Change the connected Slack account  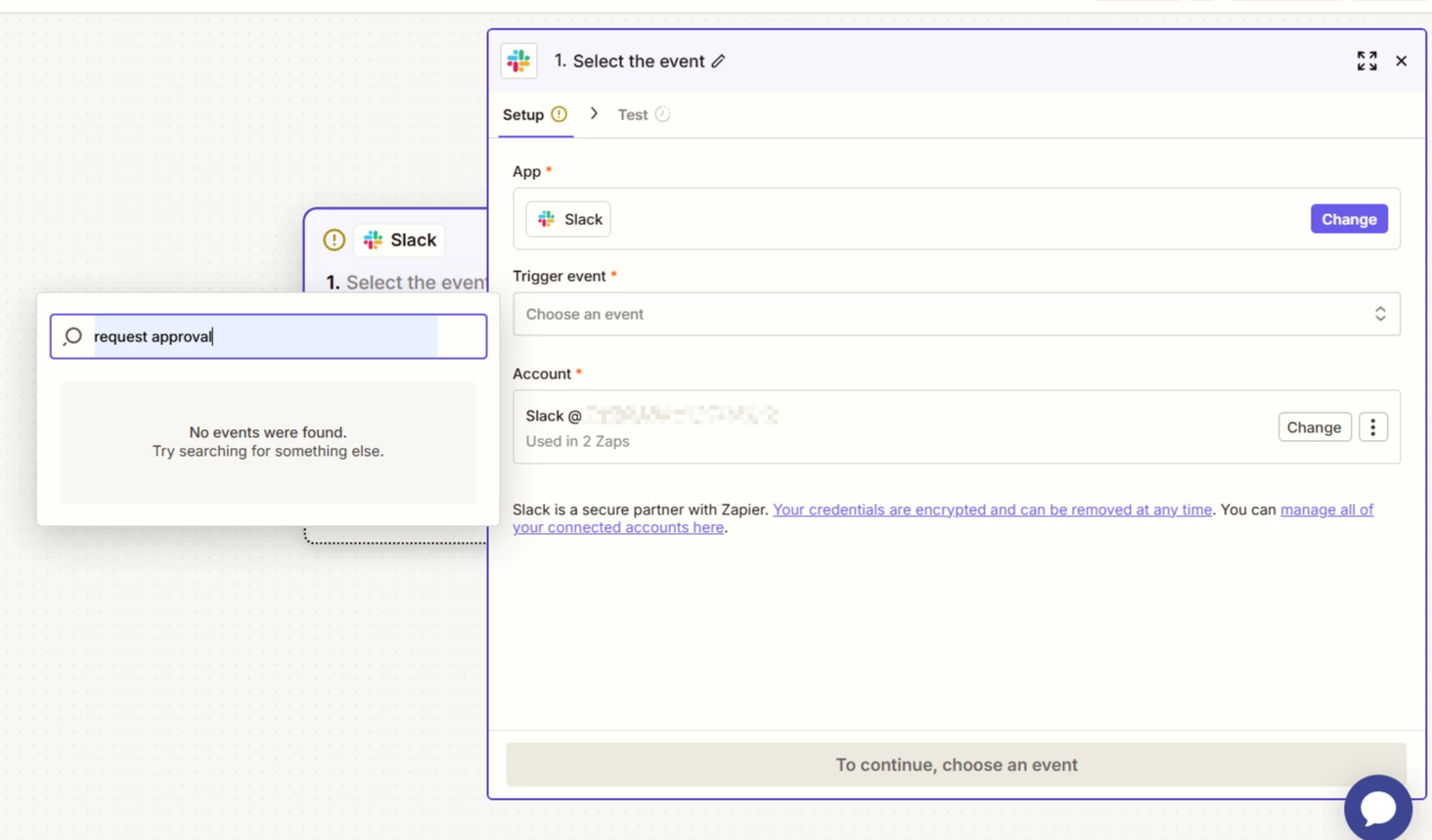coord(1314,427)
